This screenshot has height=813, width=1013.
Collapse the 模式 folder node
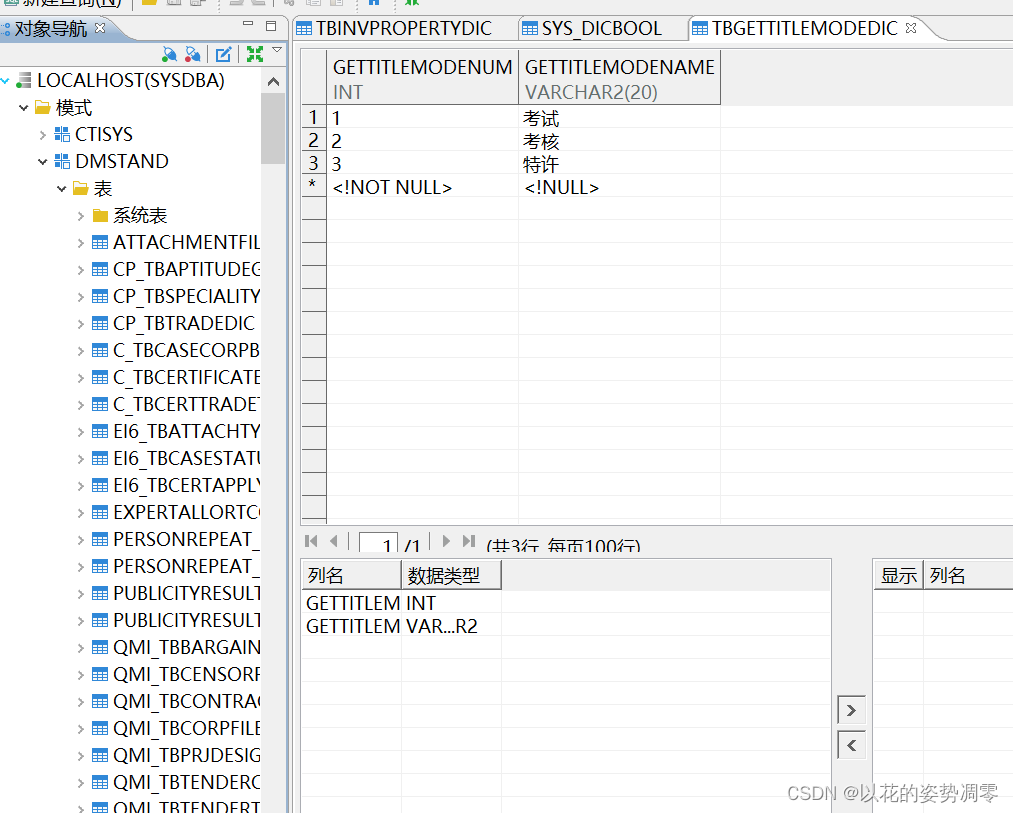pos(24,107)
